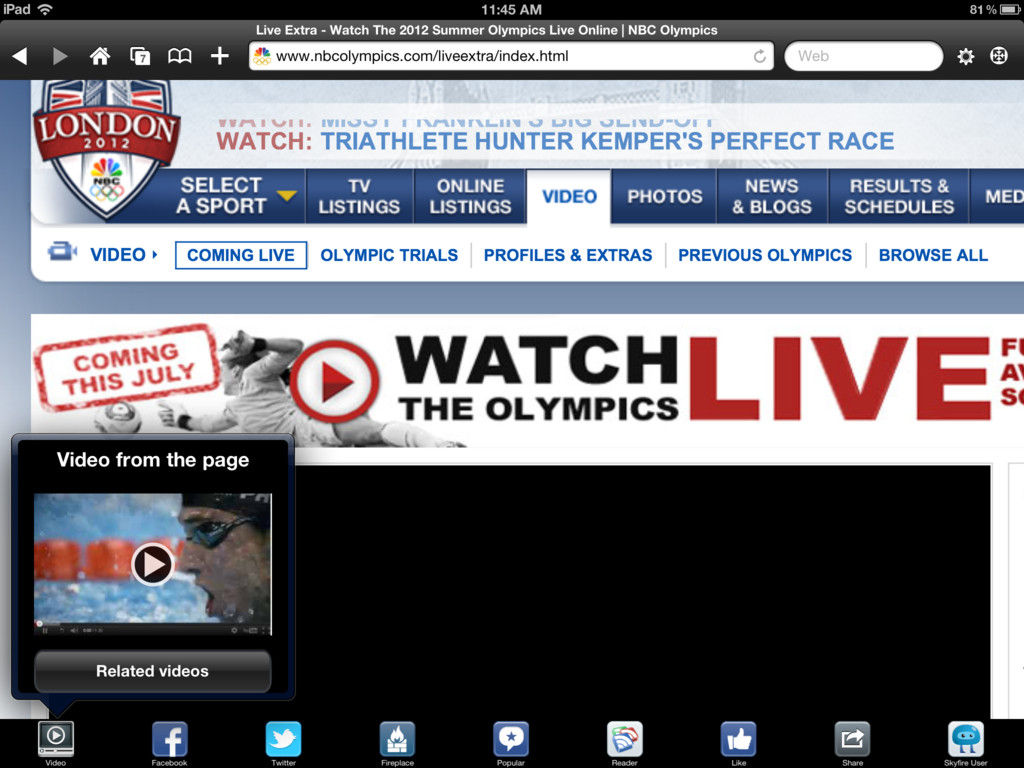1024x768 pixels.
Task: Open the Results & Schedules tab
Action: tap(899, 196)
